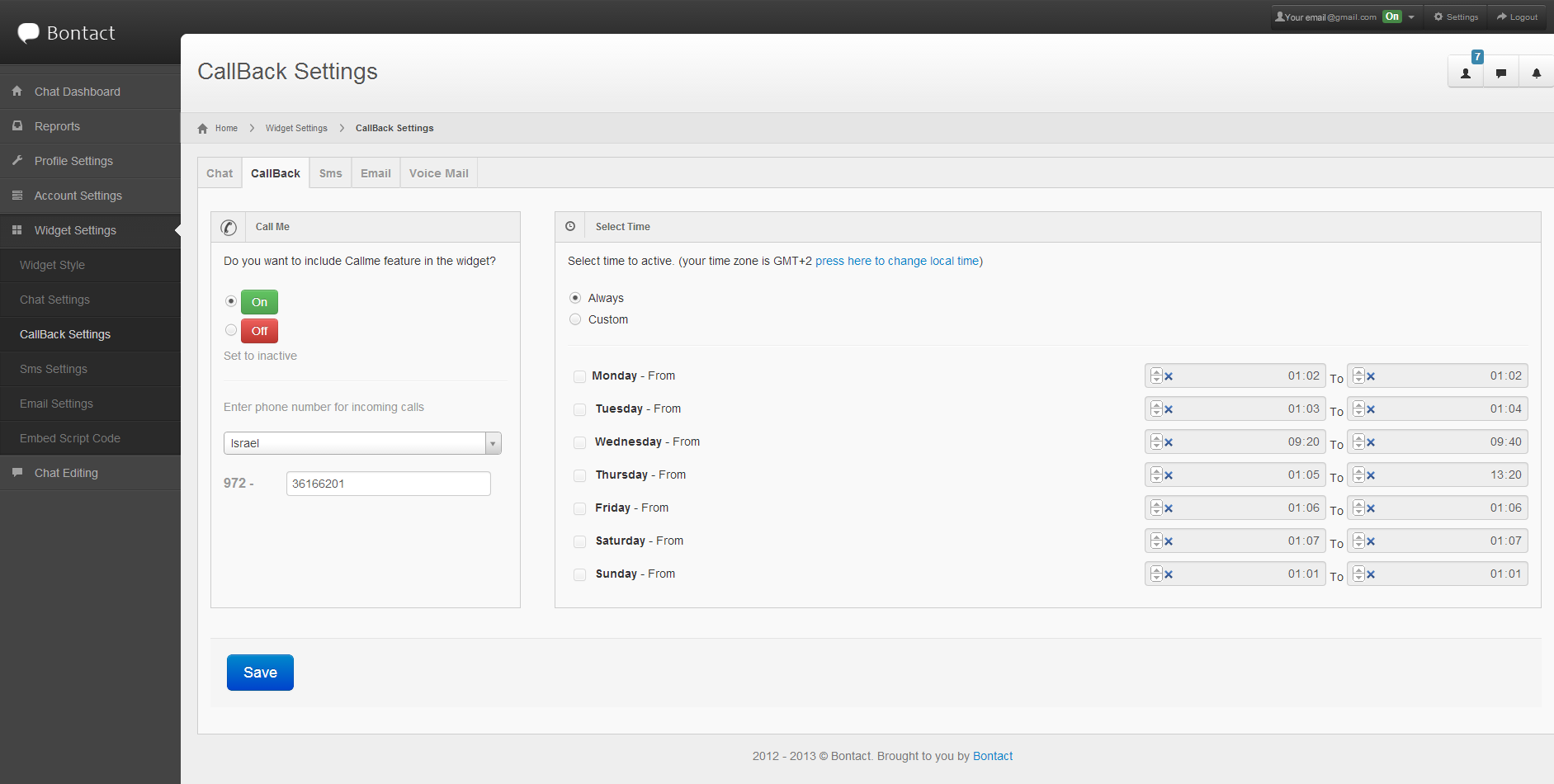Clear Monday To time with X icon
This screenshot has width=1554, height=784.
click(x=1371, y=376)
